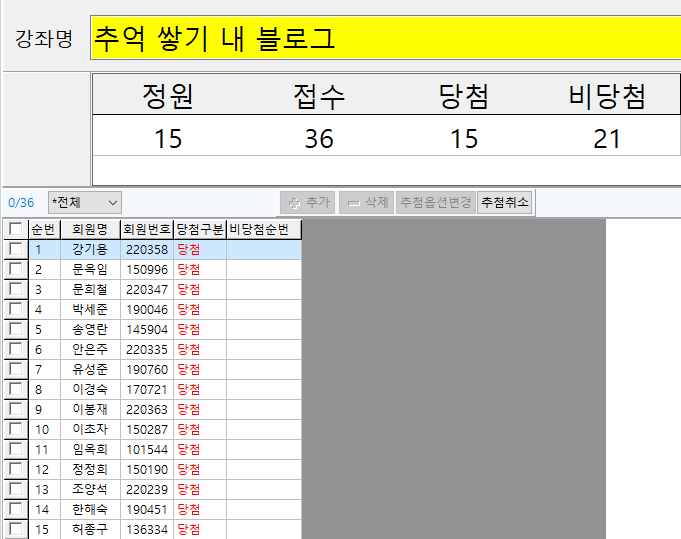The width and height of the screenshot is (681, 539).
Task: Select the member name 안은주
Action: pos(90,349)
